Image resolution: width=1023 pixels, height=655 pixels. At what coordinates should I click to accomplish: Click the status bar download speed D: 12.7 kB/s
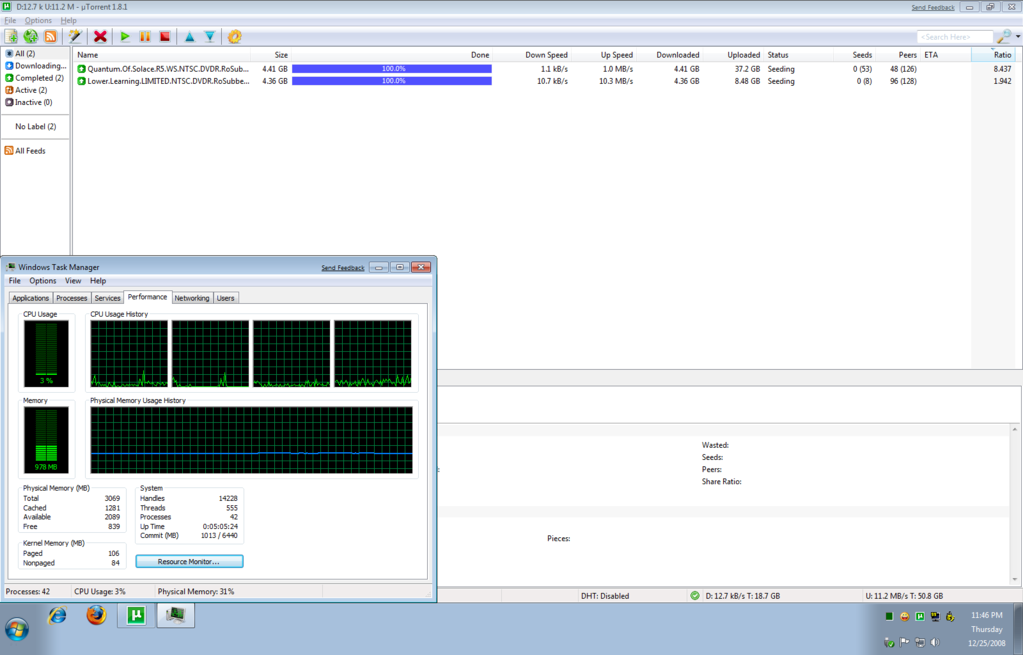pyautogui.click(x=742, y=596)
